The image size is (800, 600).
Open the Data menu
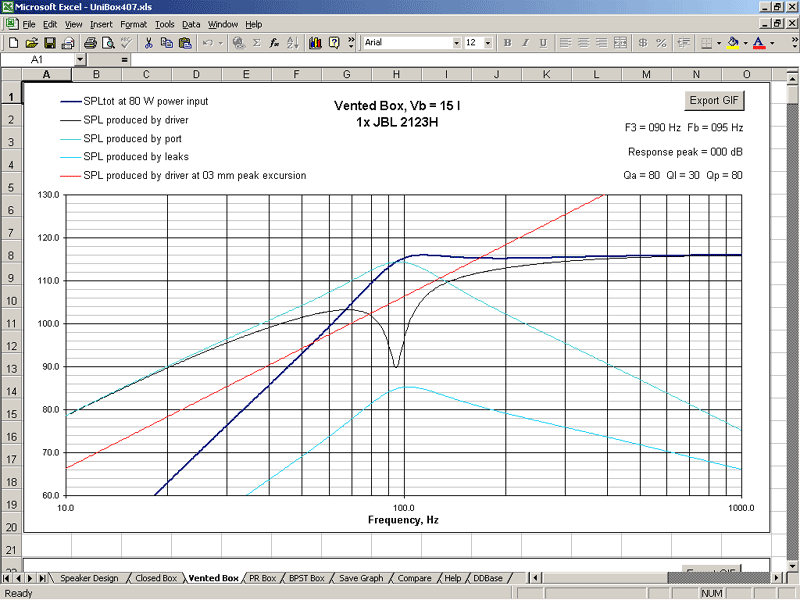[x=191, y=24]
